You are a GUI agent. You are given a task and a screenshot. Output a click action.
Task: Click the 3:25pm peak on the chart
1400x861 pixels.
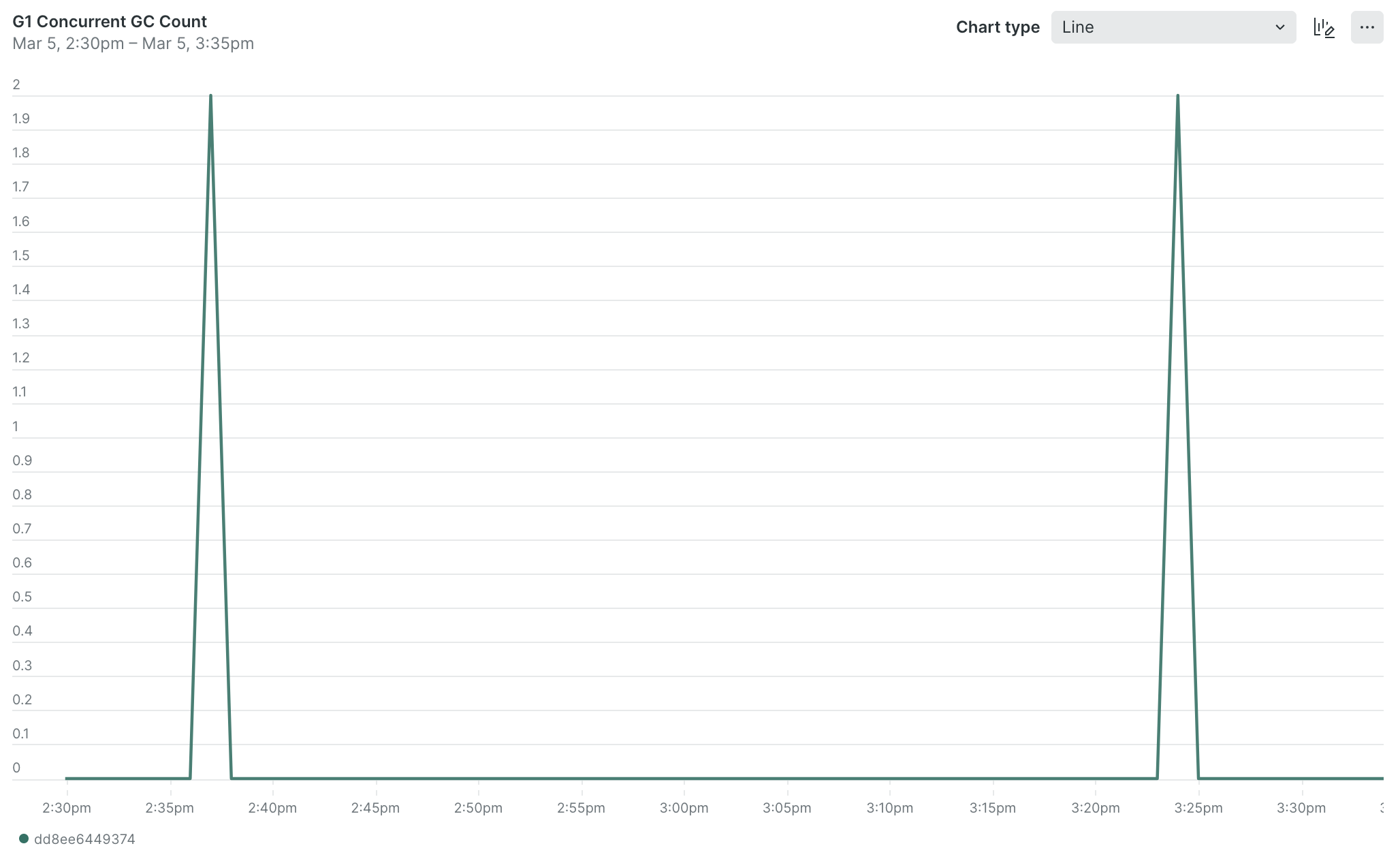click(1177, 95)
